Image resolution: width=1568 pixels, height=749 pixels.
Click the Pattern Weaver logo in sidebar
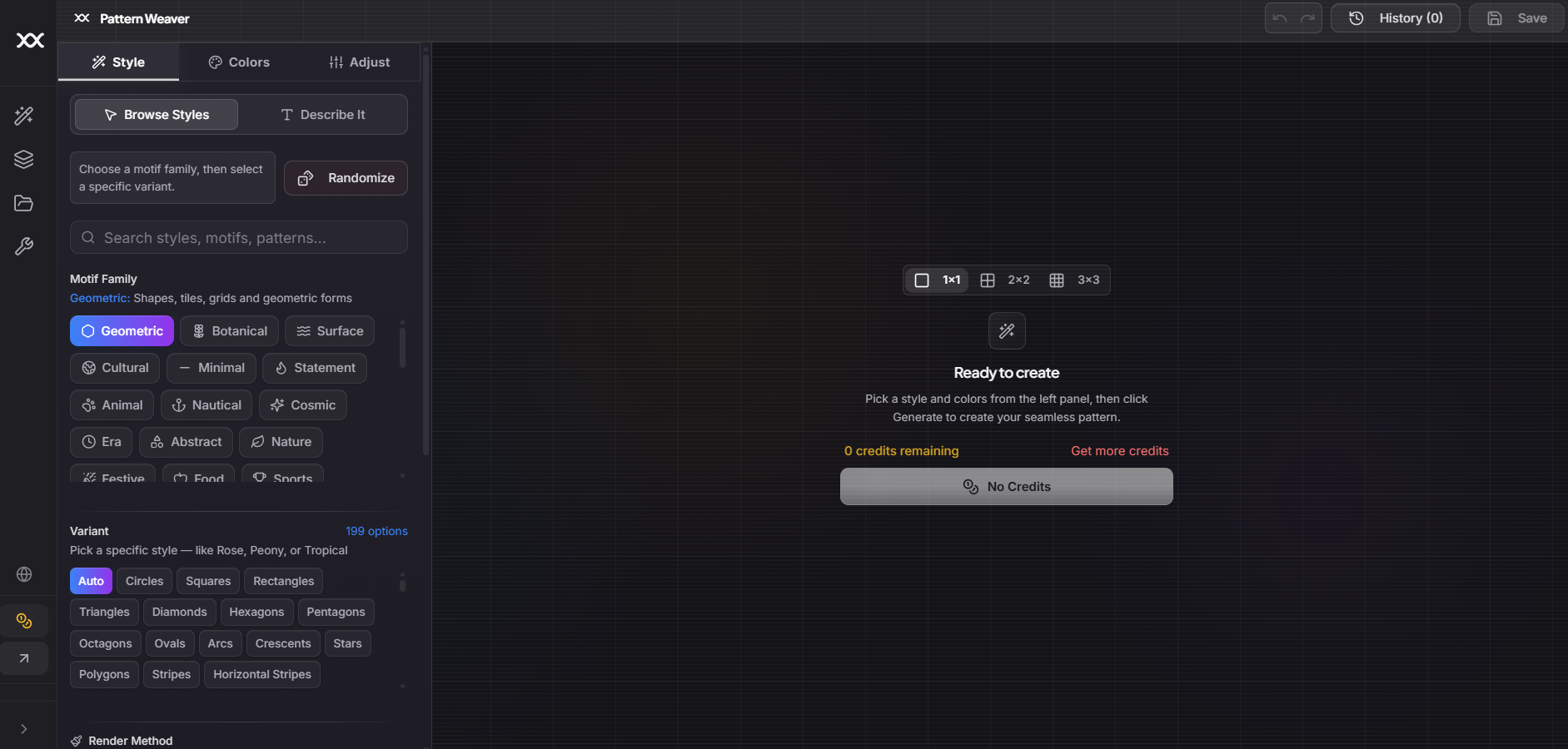tap(30, 40)
